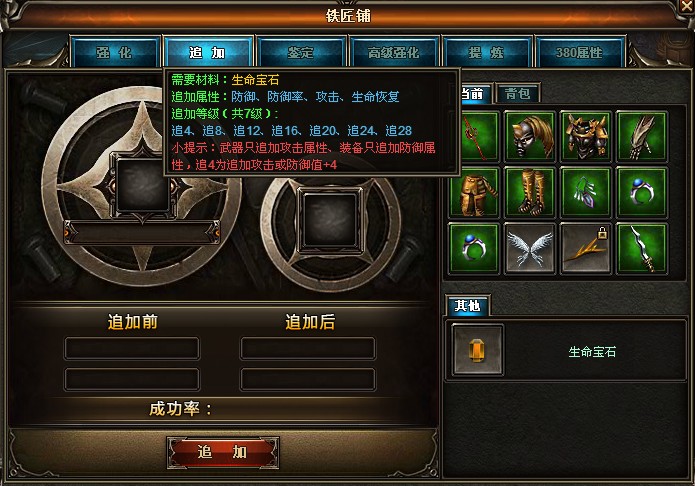Switch to the 强化 tab
695x486 pixels.
115,53
